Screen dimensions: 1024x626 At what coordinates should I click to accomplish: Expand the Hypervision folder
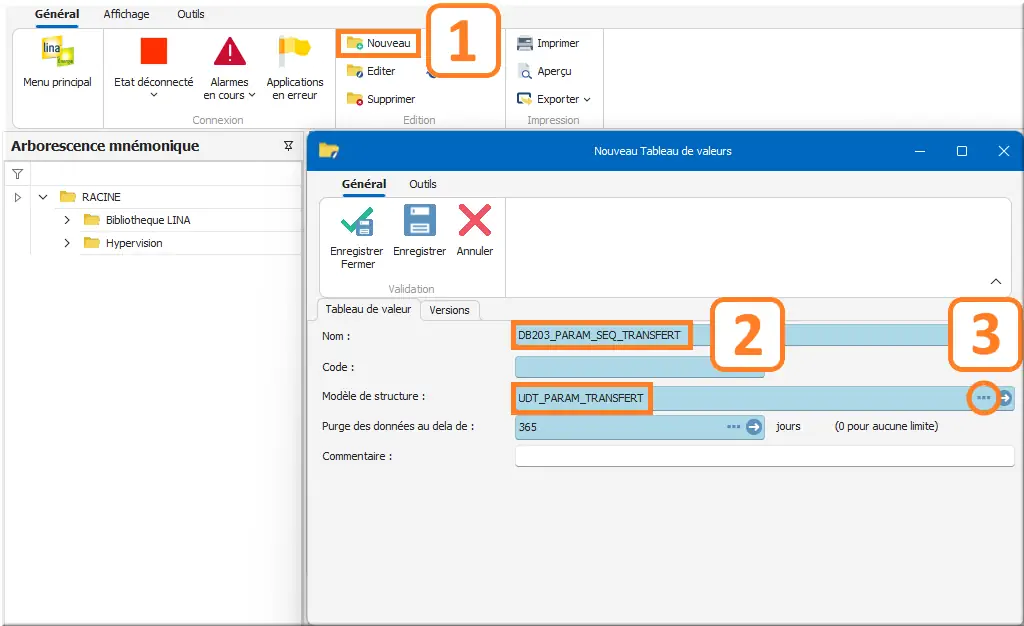(67, 243)
